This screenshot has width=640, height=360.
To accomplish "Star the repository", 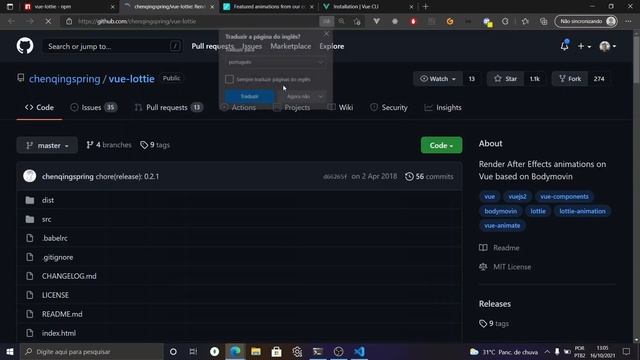I will 505,79.
